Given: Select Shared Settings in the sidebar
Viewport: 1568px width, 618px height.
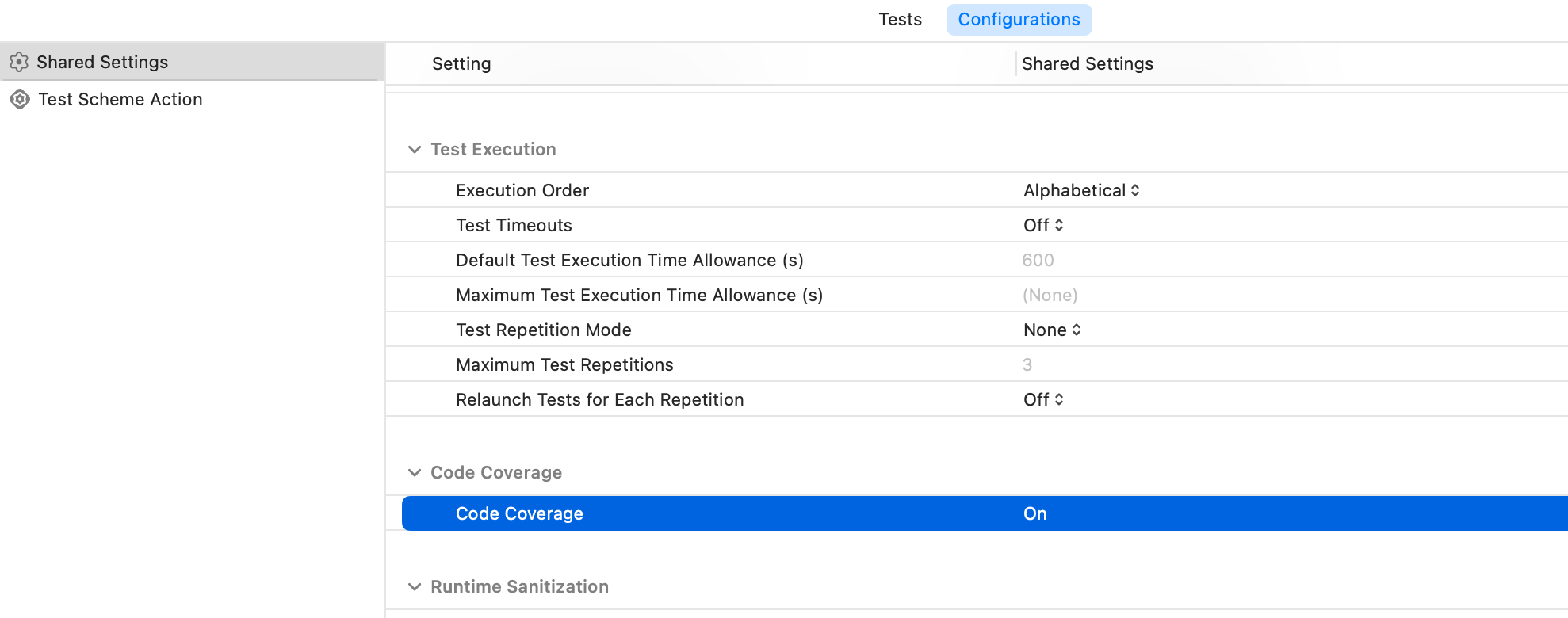Looking at the screenshot, I should [x=102, y=62].
